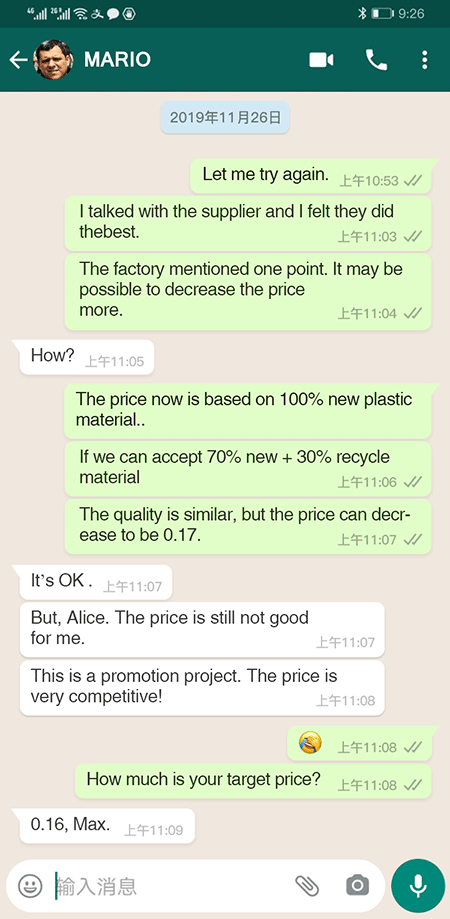The height and width of the screenshot is (919, 450).
Task: Open the three-dot more options menu
Action: coord(425,60)
